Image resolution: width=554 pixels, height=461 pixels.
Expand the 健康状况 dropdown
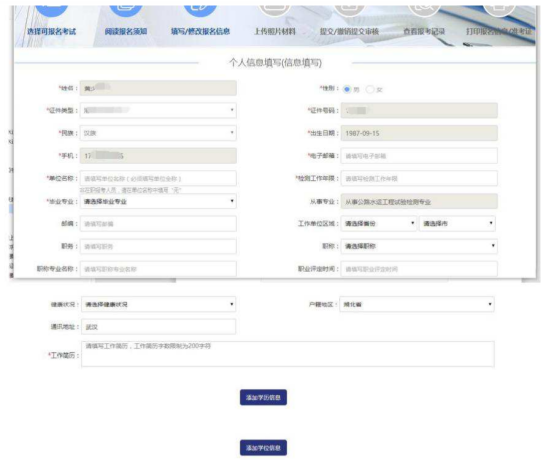pos(158,304)
